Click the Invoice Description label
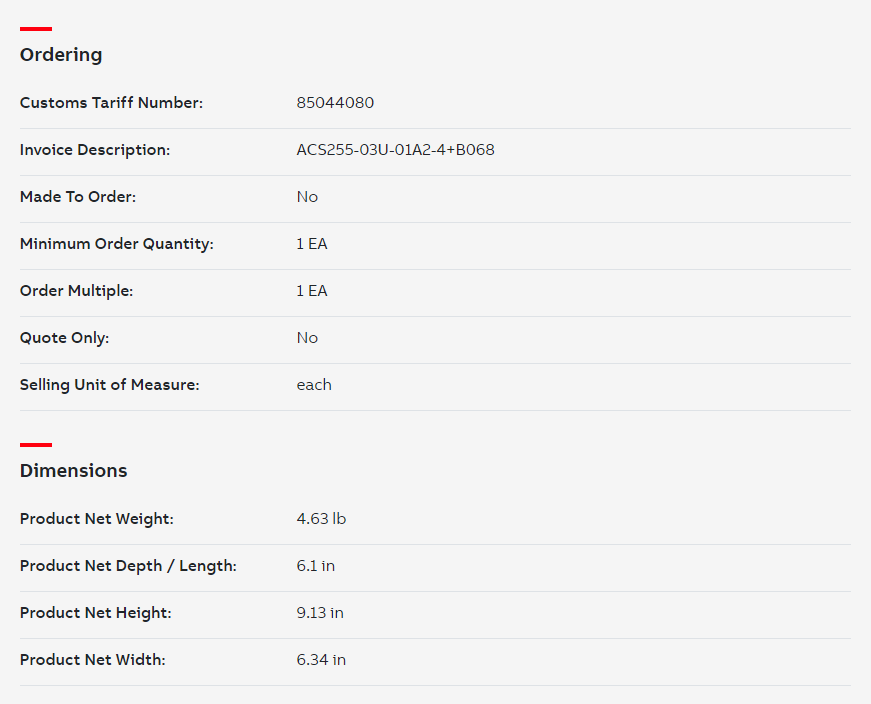Image resolution: width=871 pixels, height=704 pixels. 95,150
